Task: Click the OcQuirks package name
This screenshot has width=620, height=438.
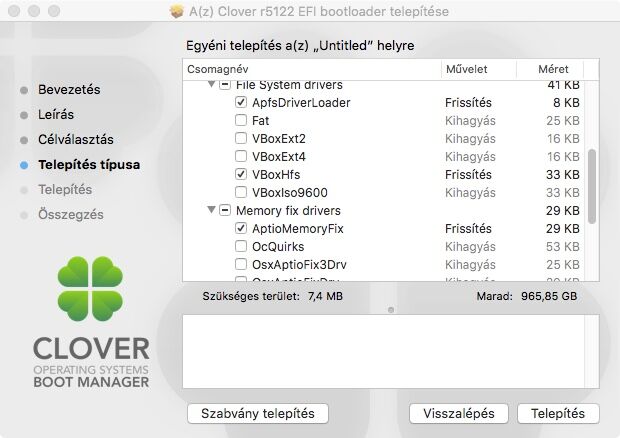Action: [x=278, y=247]
